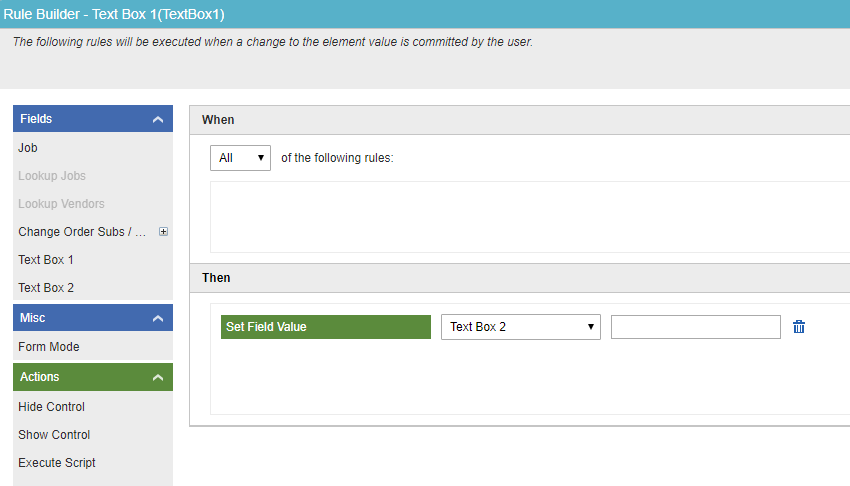Viewport: 850px width, 486px height.
Task: Collapse the Actions panel chevron
Action: tap(157, 378)
